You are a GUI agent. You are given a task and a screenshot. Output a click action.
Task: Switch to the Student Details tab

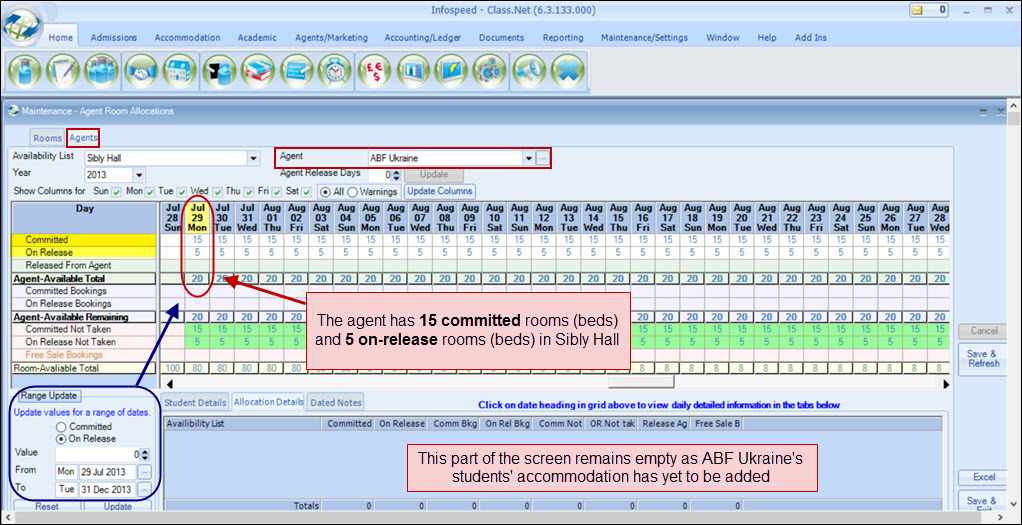194,402
